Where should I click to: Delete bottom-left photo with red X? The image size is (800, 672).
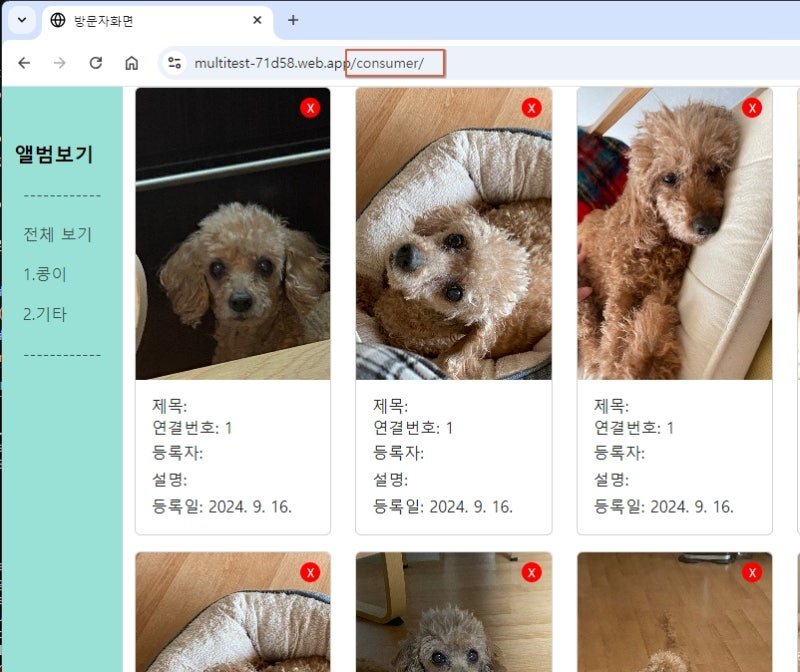(x=310, y=573)
